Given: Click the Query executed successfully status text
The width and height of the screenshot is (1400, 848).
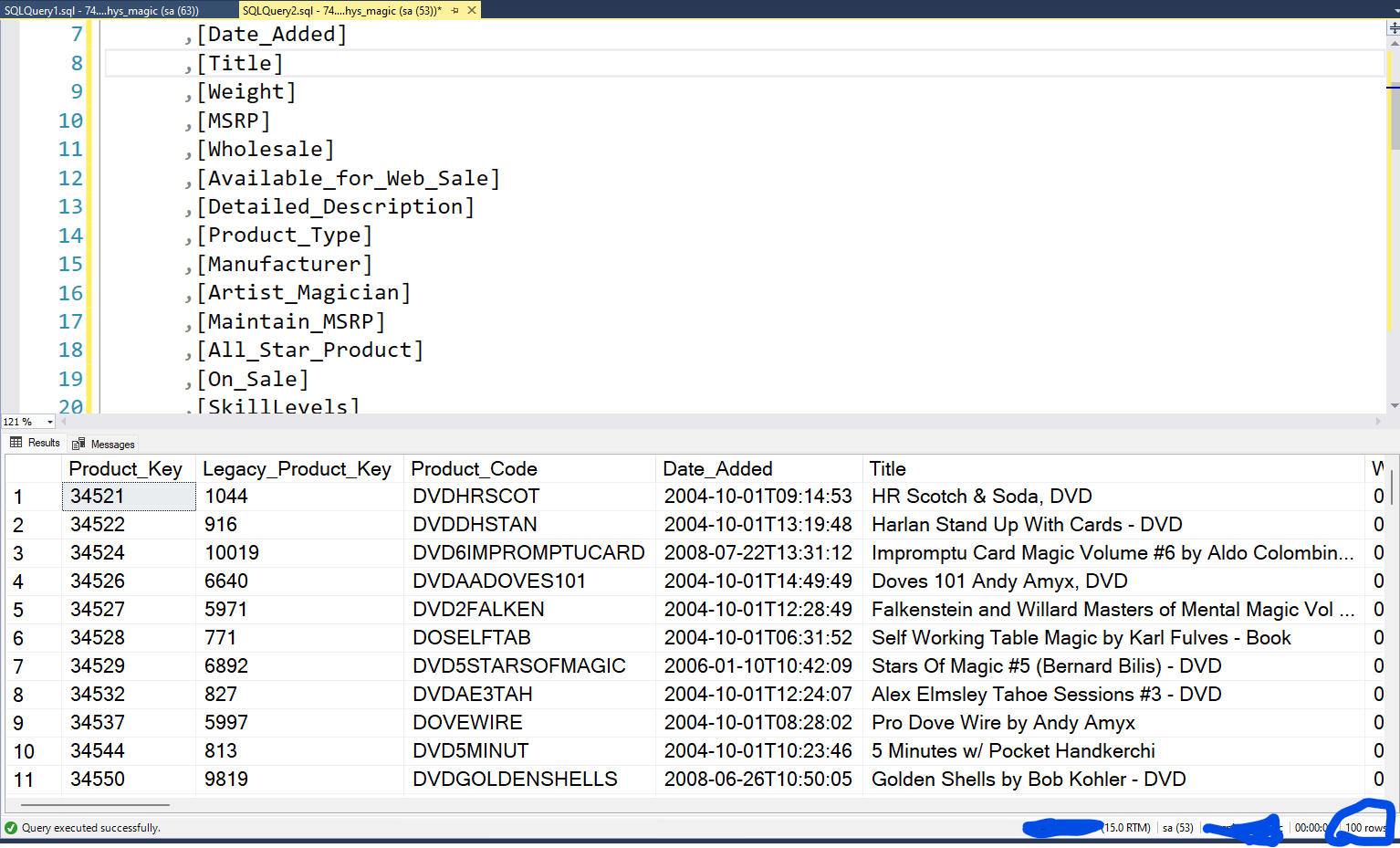Looking at the screenshot, I should click(x=90, y=828).
